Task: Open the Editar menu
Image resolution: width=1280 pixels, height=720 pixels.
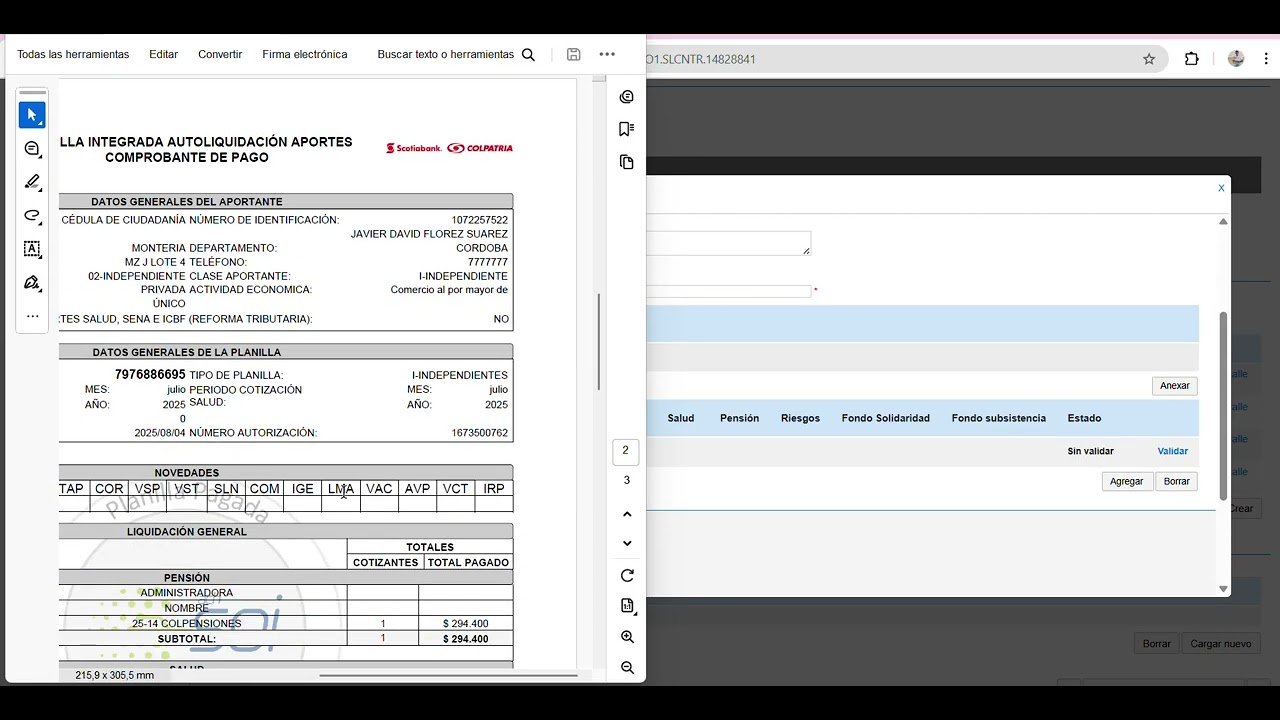Action: pos(163,55)
